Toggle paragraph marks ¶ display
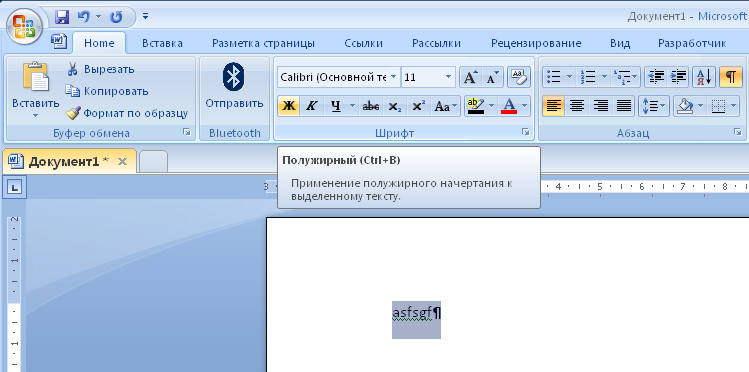 click(x=731, y=77)
